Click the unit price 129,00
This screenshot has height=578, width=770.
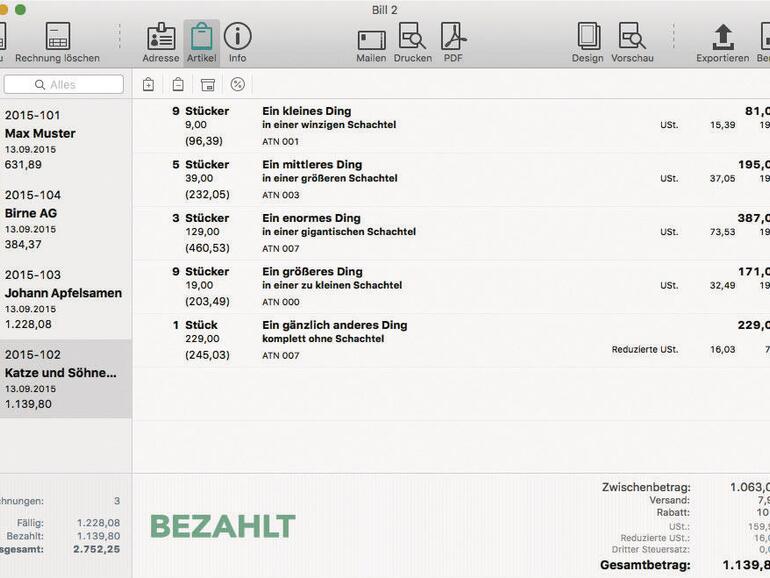(202, 232)
